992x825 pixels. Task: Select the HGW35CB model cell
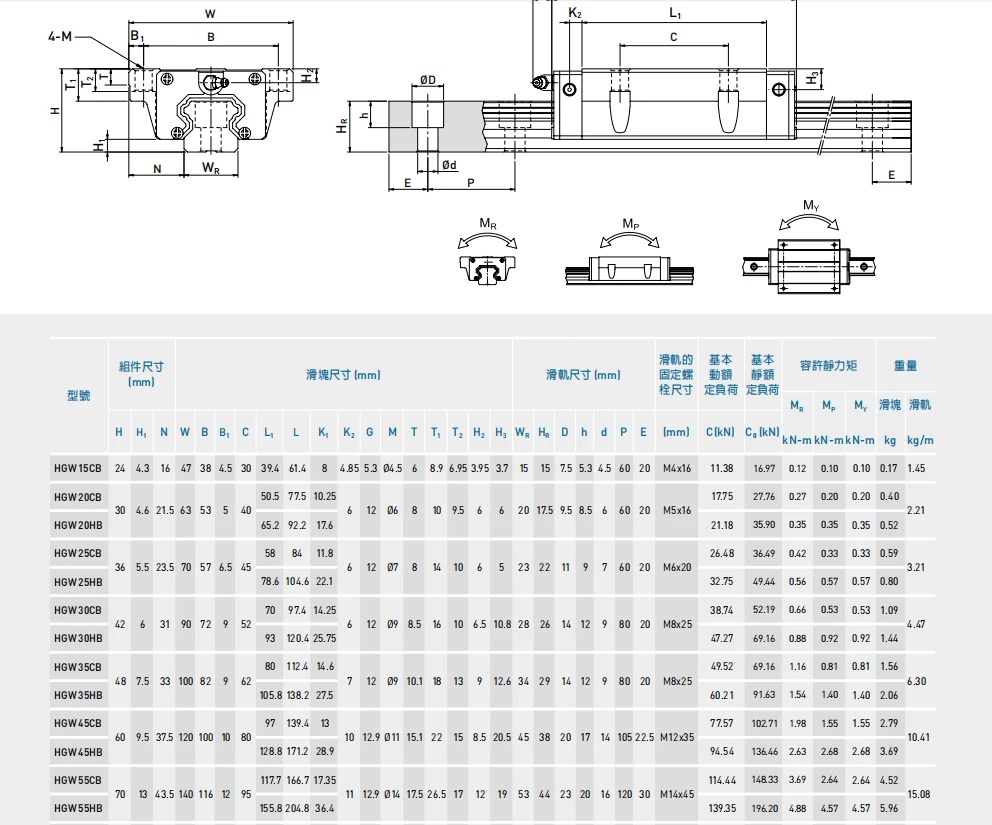[78, 667]
